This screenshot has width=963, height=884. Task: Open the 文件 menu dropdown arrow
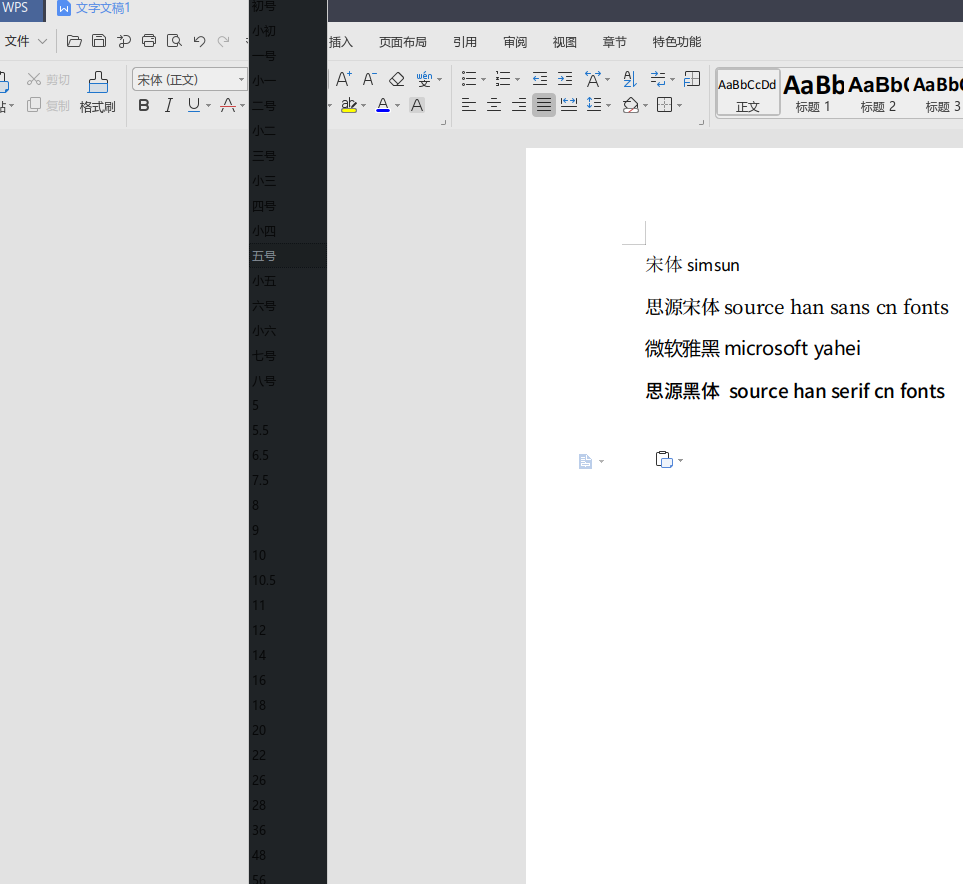pos(42,42)
